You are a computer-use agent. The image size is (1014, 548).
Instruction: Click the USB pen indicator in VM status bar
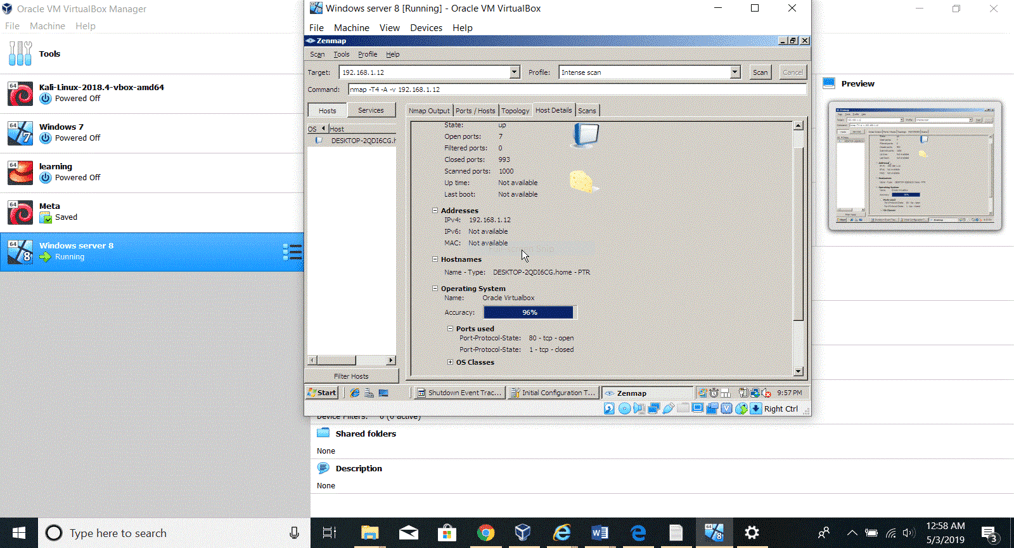(x=668, y=409)
